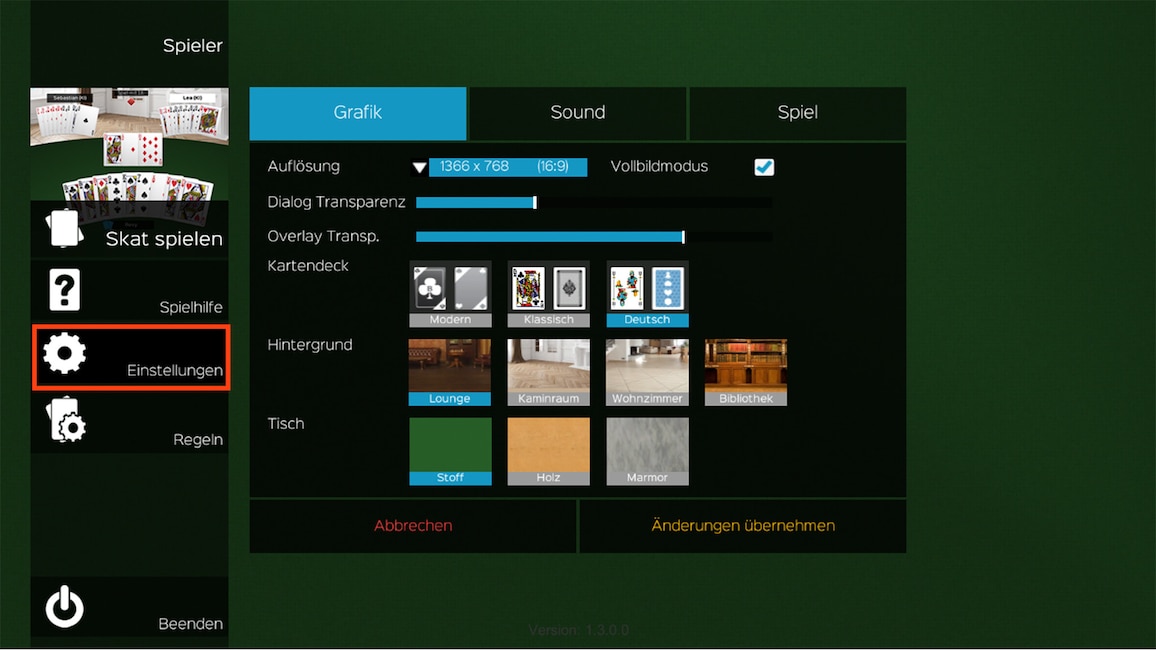The image size is (1156, 650).
Task: Open Spielhilfe question mark icon
Action: pyautogui.click(x=64, y=290)
